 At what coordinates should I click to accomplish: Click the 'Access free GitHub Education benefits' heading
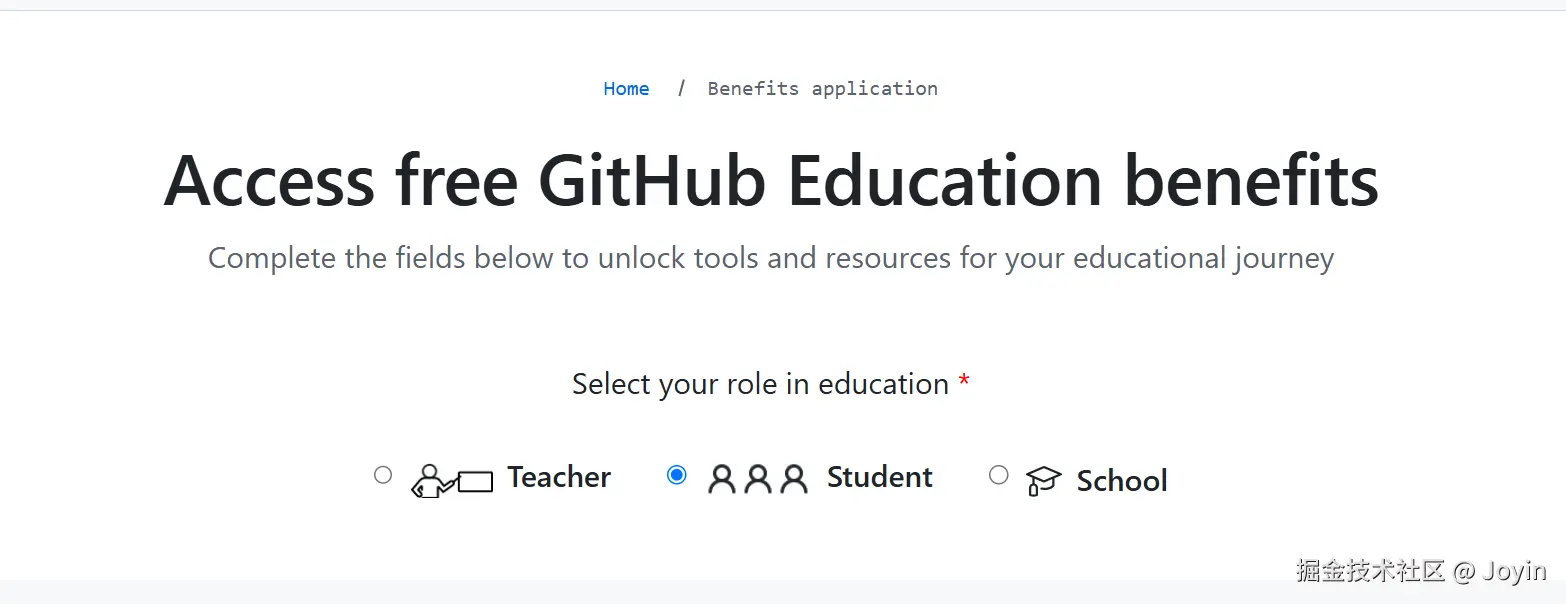(771, 181)
